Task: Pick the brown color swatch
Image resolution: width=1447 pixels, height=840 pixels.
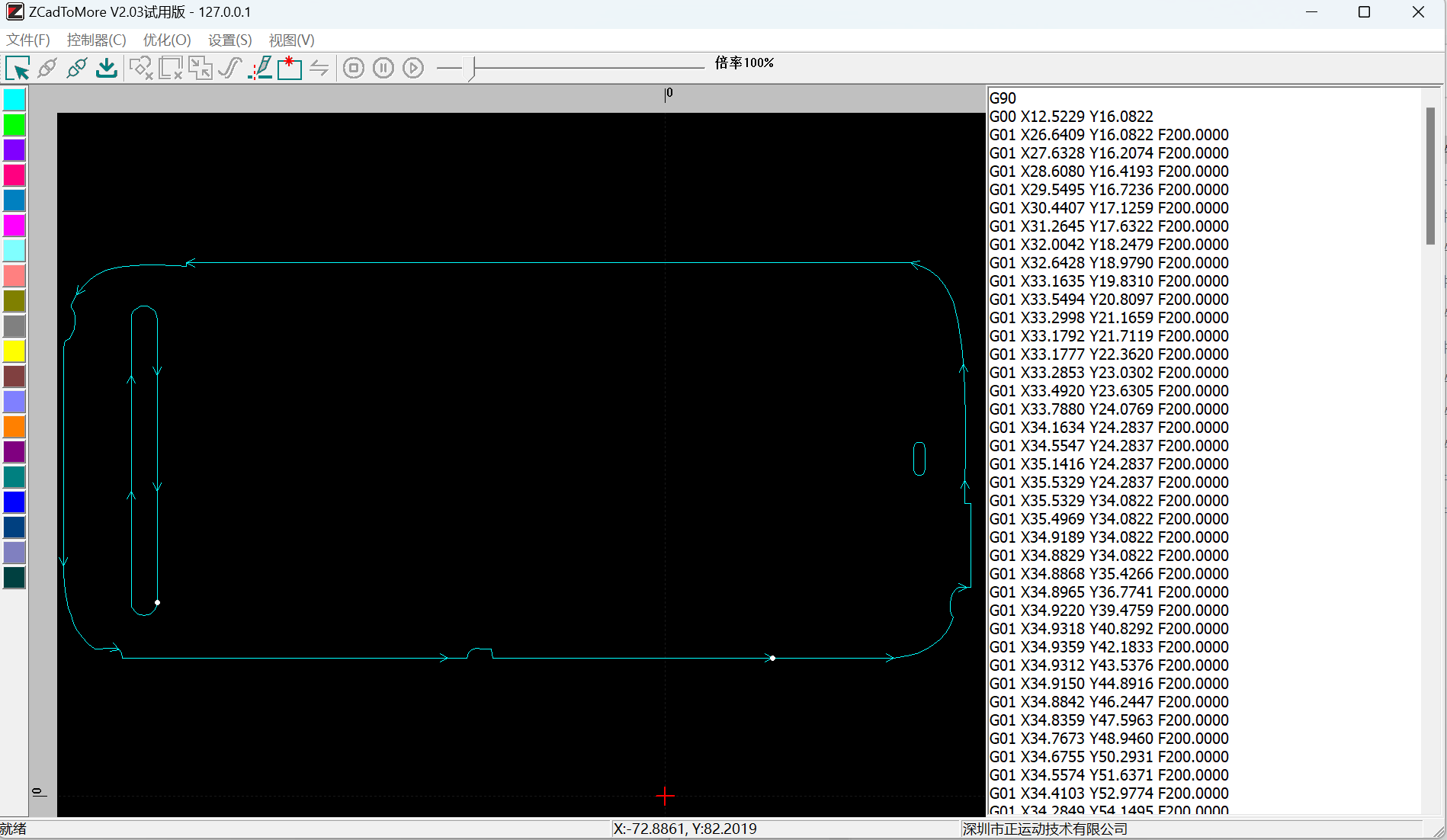Action: coord(14,377)
